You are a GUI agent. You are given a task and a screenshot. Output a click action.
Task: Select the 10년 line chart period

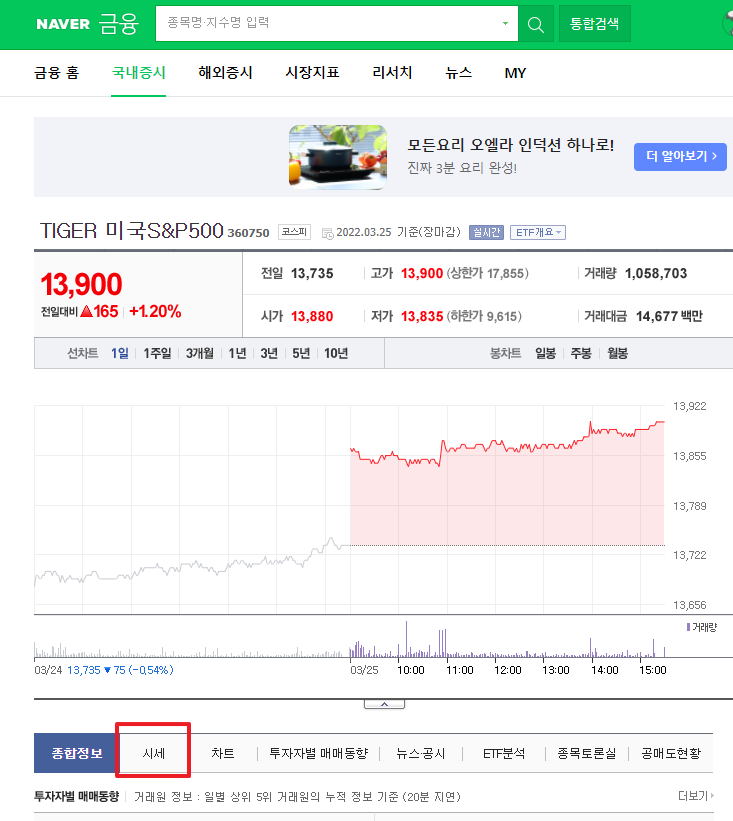pyautogui.click(x=336, y=353)
